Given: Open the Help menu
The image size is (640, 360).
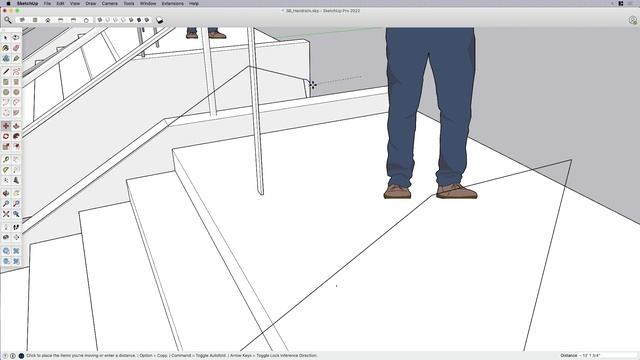Looking at the screenshot, I should pyautogui.click(x=194, y=3).
